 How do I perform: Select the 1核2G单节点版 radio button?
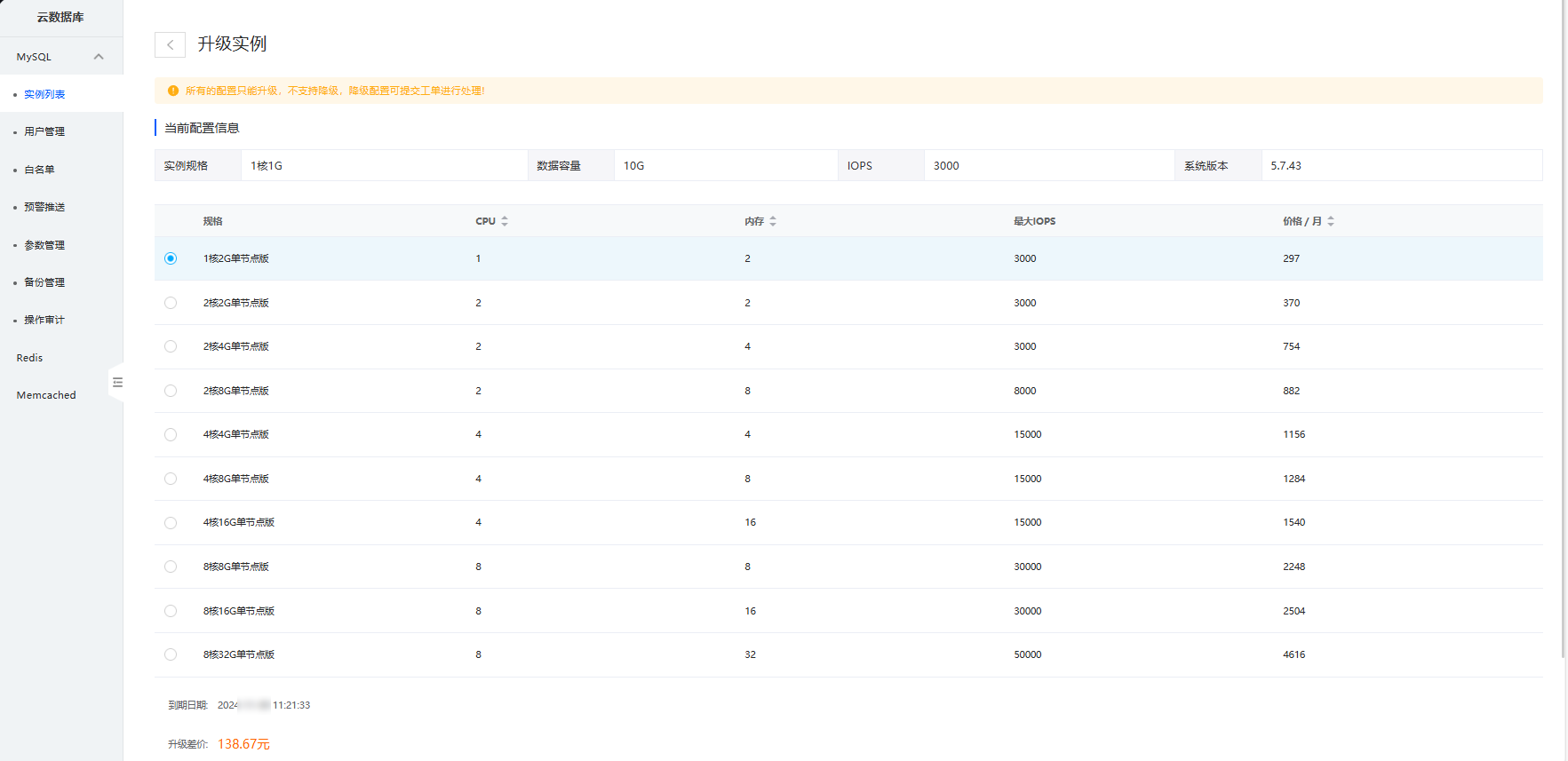tap(171, 258)
